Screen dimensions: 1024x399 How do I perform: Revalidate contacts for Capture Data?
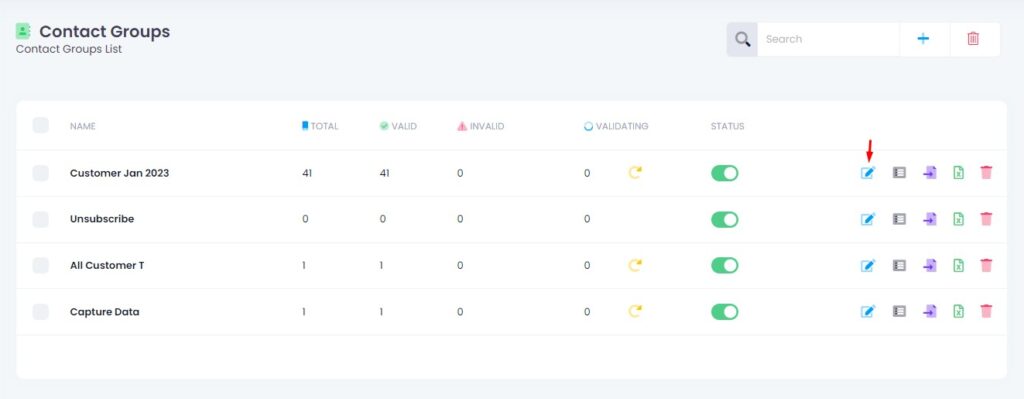635,311
